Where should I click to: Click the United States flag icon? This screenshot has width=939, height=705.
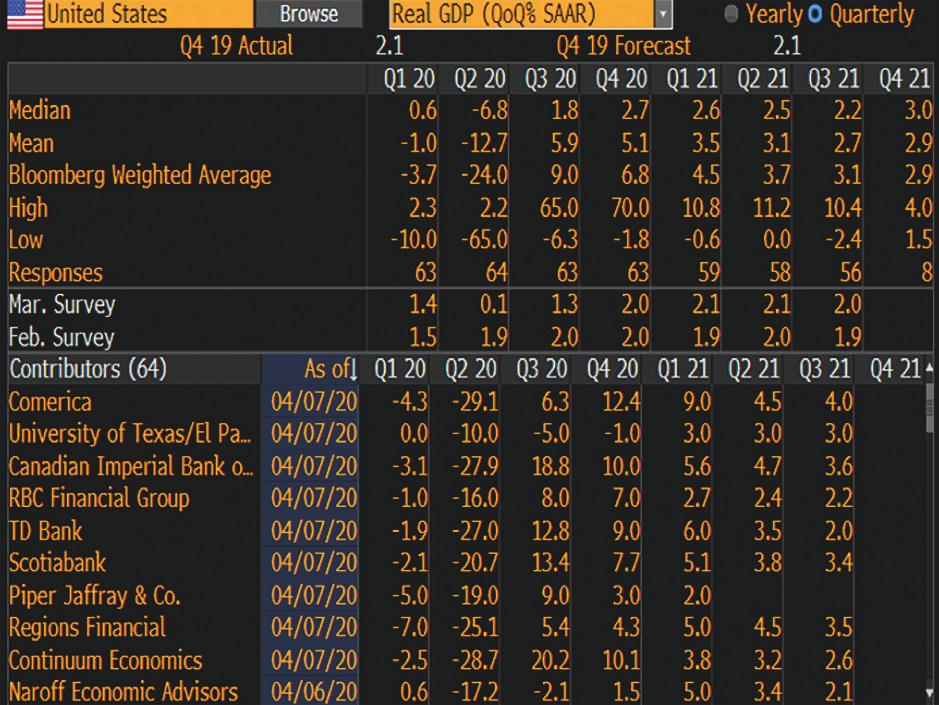pos(21,14)
